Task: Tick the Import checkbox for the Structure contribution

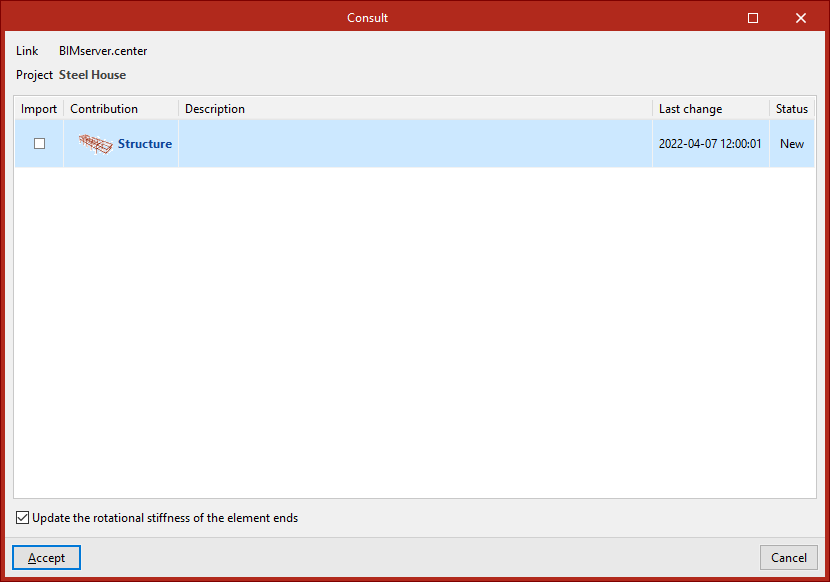Action: tap(40, 144)
